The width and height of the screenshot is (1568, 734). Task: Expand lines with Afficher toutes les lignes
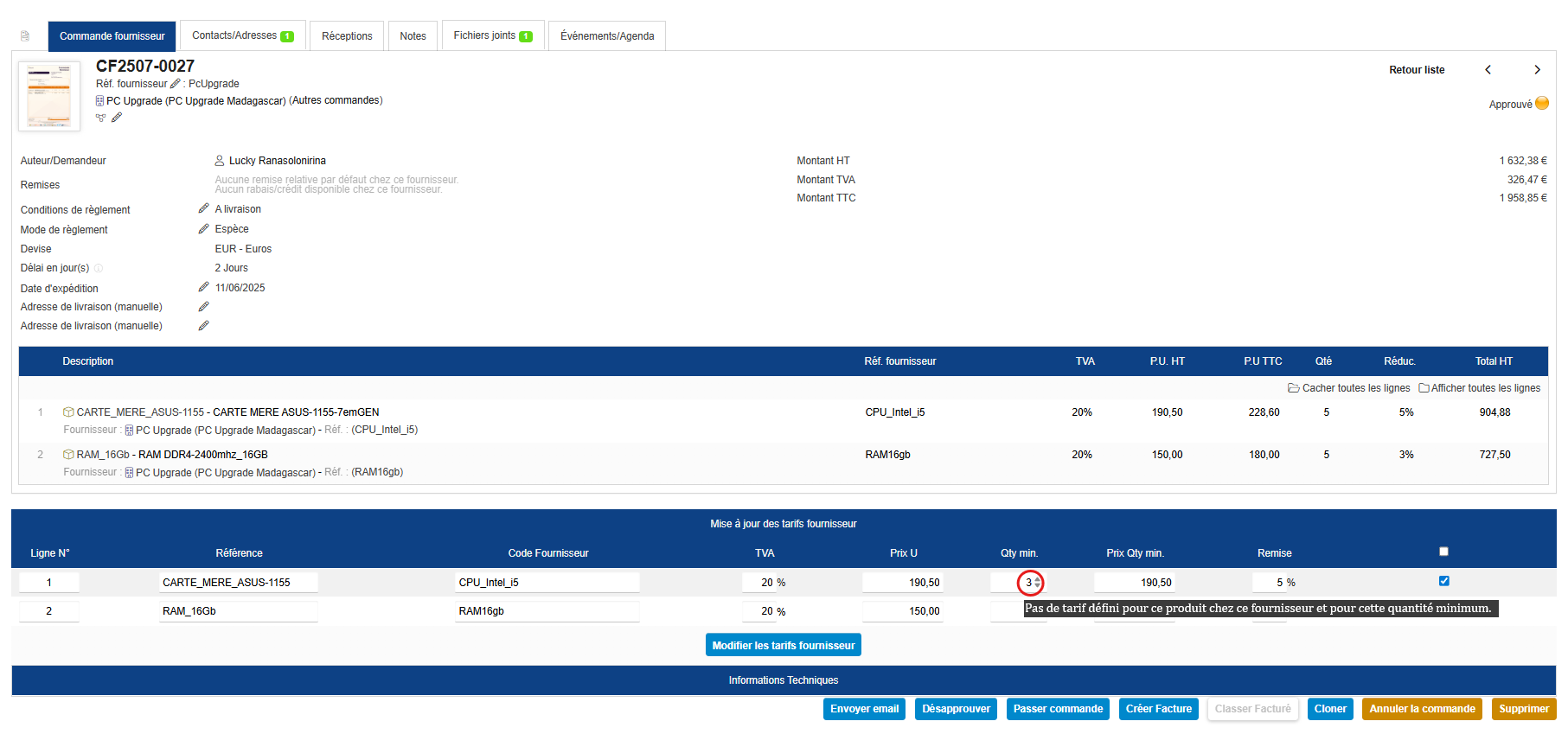tap(1479, 388)
